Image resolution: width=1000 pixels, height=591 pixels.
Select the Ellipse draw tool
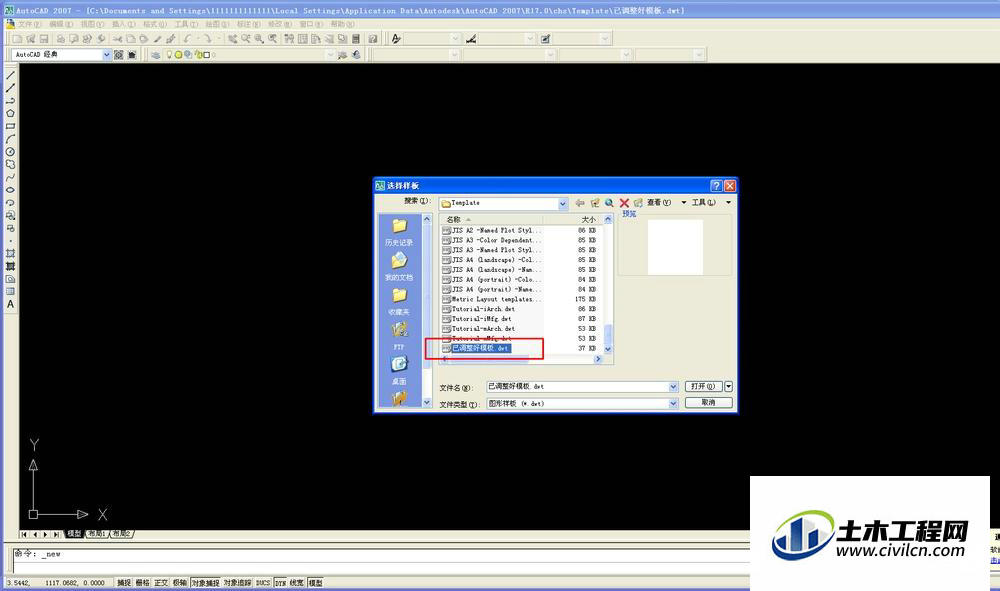tap(10, 190)
